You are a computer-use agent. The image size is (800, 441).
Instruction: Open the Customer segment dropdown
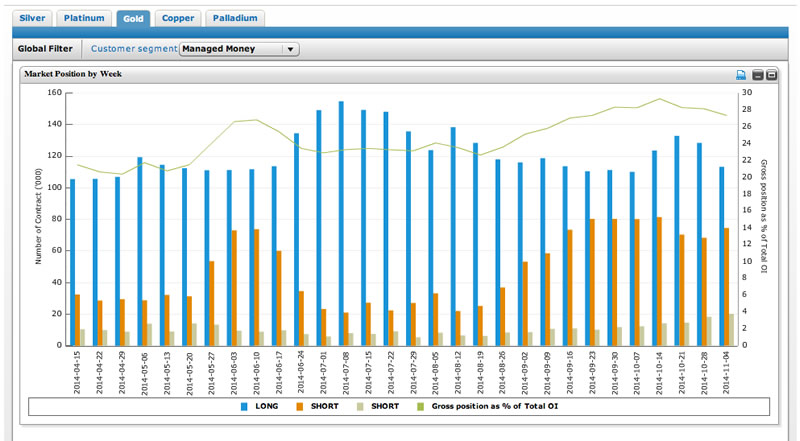coord(238,48)
